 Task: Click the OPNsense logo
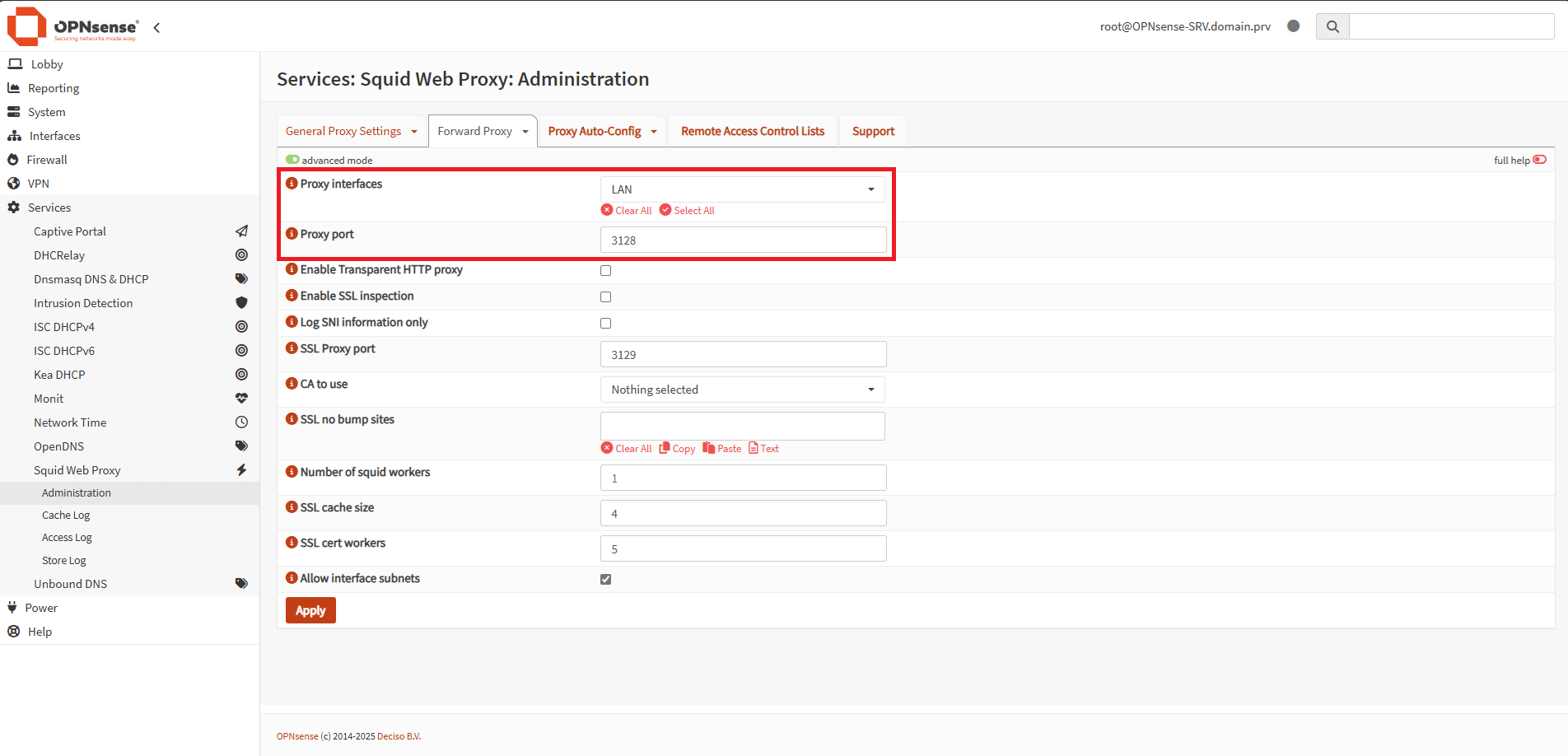tap(72, 26)
